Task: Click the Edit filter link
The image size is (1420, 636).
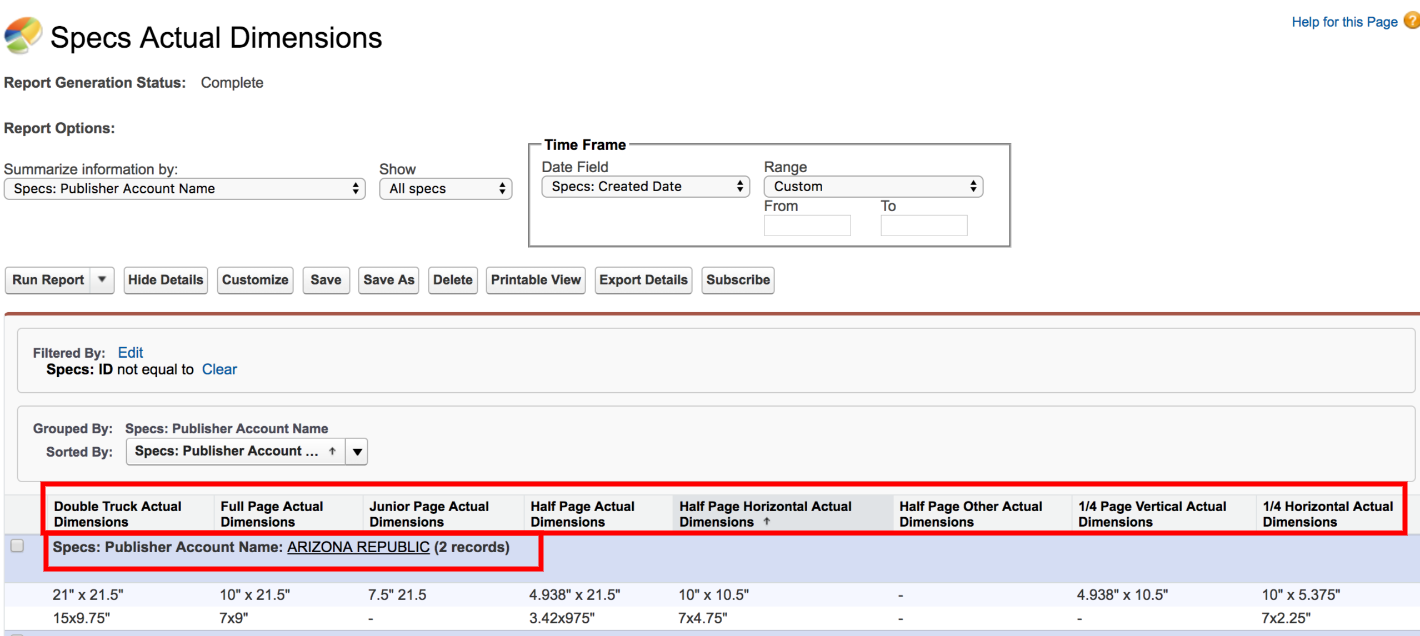Action: [130, 353]
